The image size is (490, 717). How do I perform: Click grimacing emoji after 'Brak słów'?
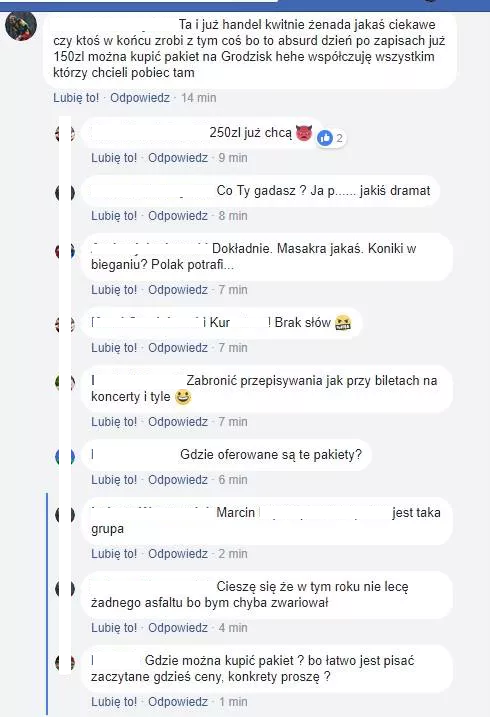click(x=343, y=323)
